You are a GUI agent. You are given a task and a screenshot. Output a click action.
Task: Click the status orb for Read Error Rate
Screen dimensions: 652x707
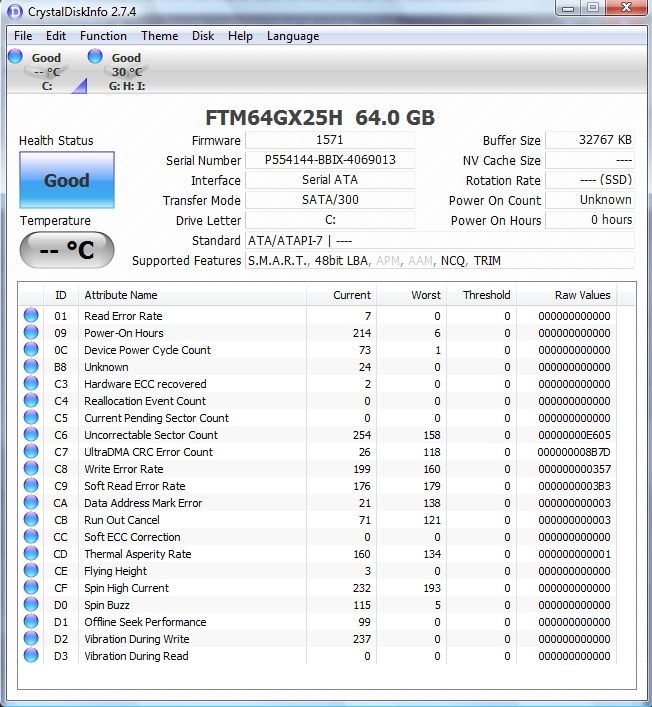(31, 315)
